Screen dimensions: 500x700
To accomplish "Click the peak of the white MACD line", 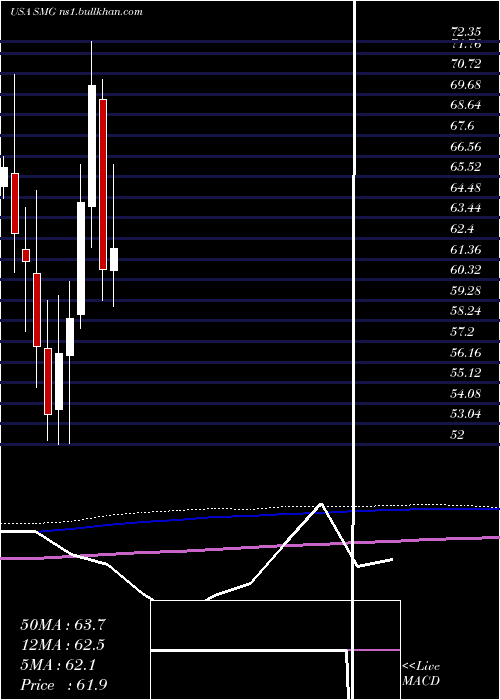I will (321, 504).
